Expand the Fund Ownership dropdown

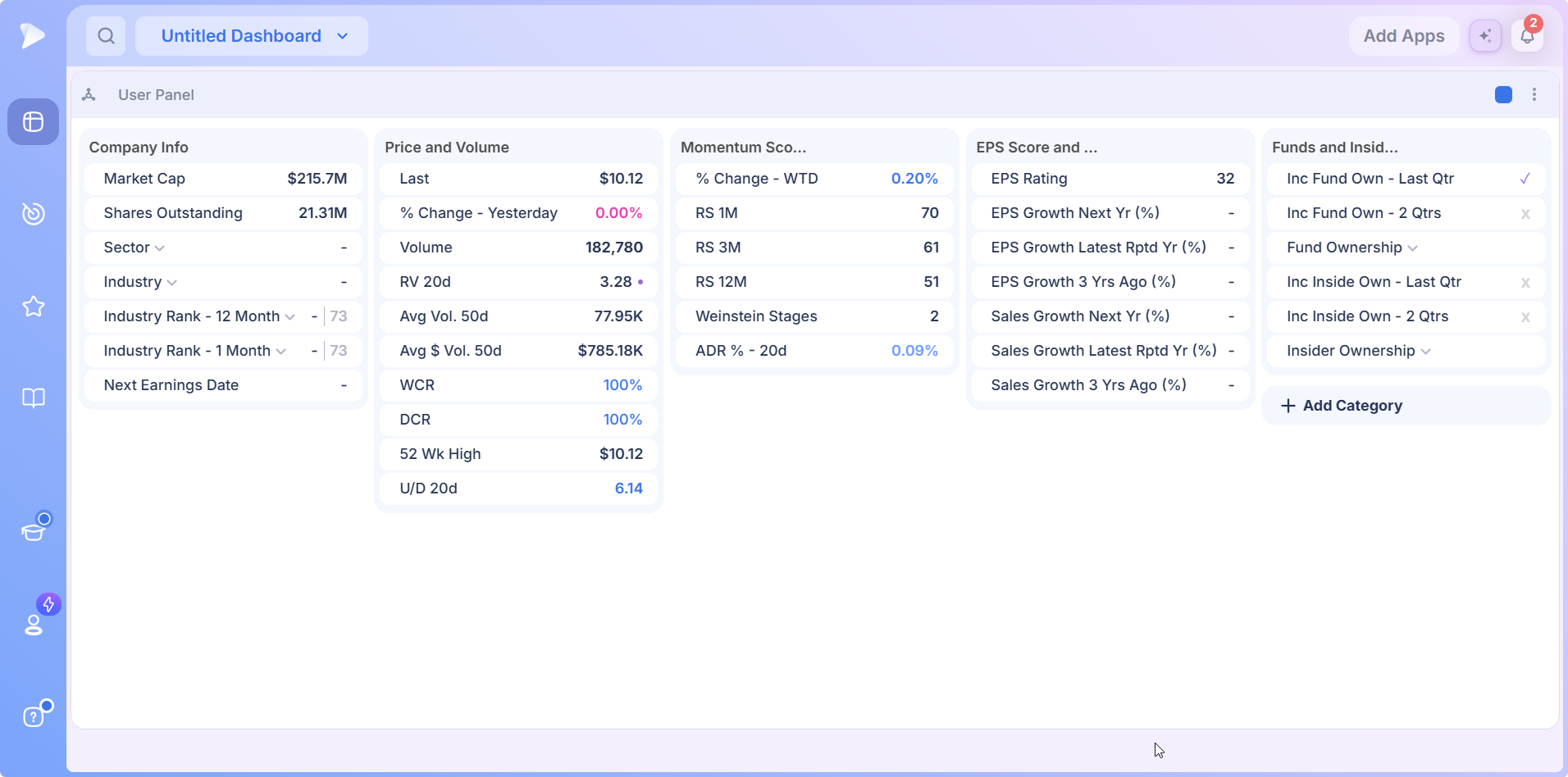[x=1412, y=248]
